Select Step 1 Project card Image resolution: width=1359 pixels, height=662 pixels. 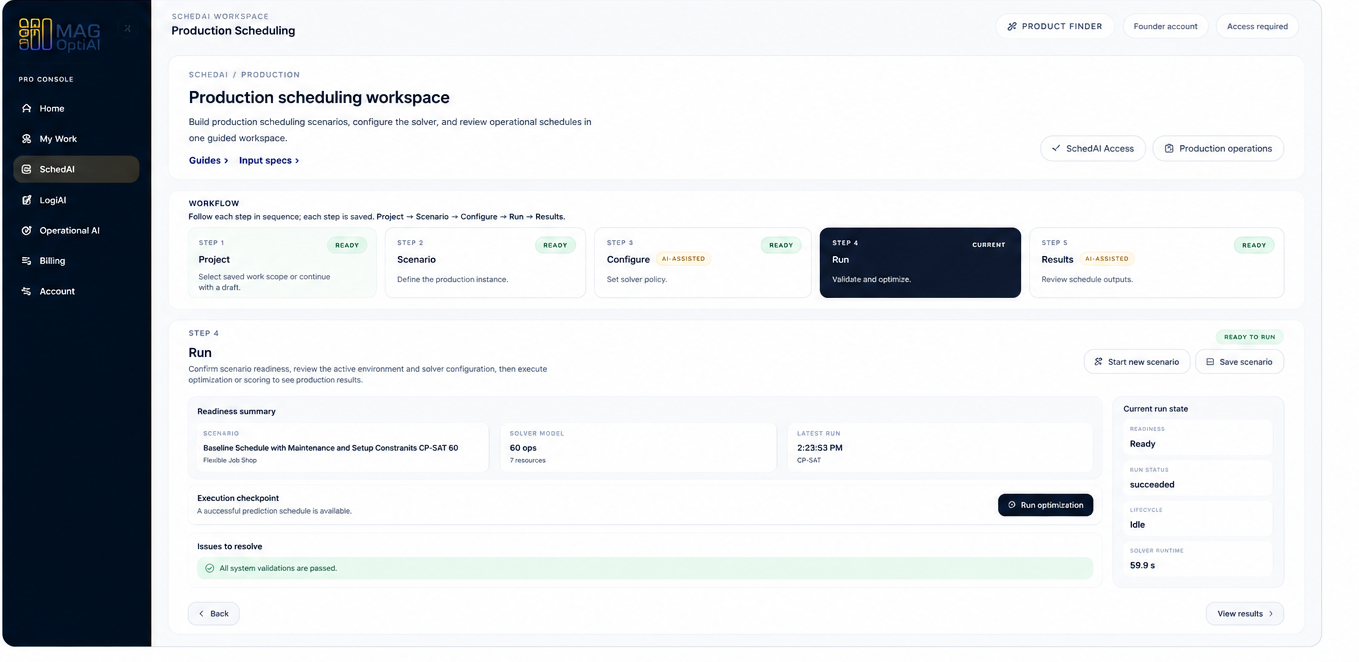(x=282, y=263)
